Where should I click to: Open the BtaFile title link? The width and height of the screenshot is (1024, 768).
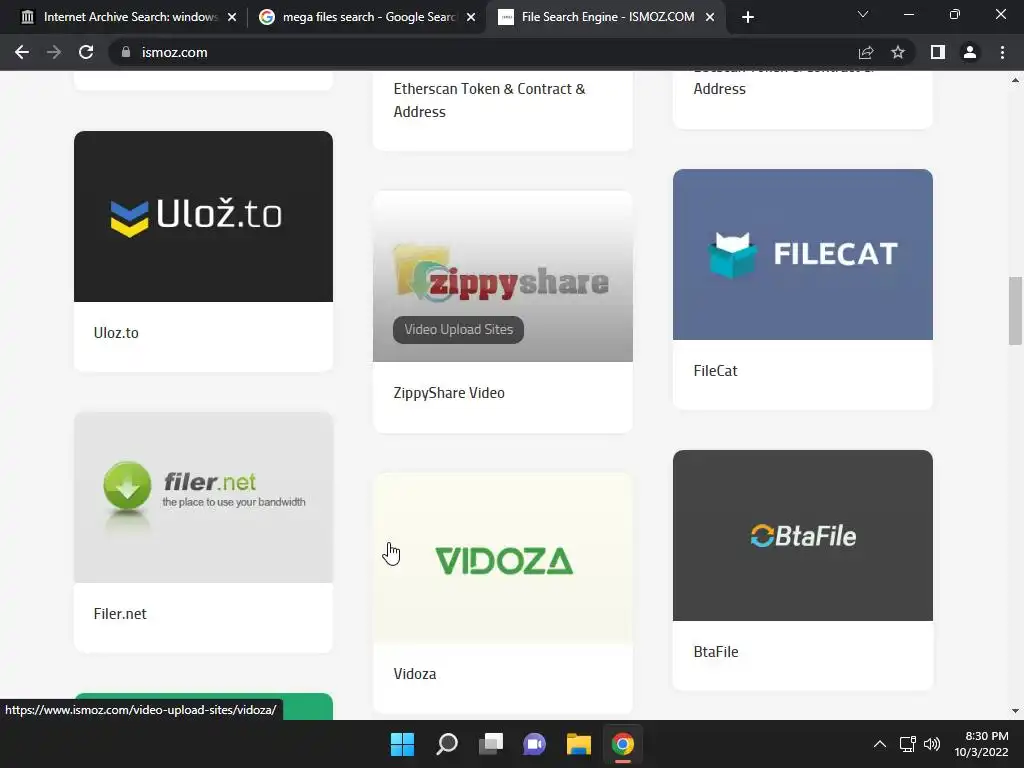click(x=716, y=652)
